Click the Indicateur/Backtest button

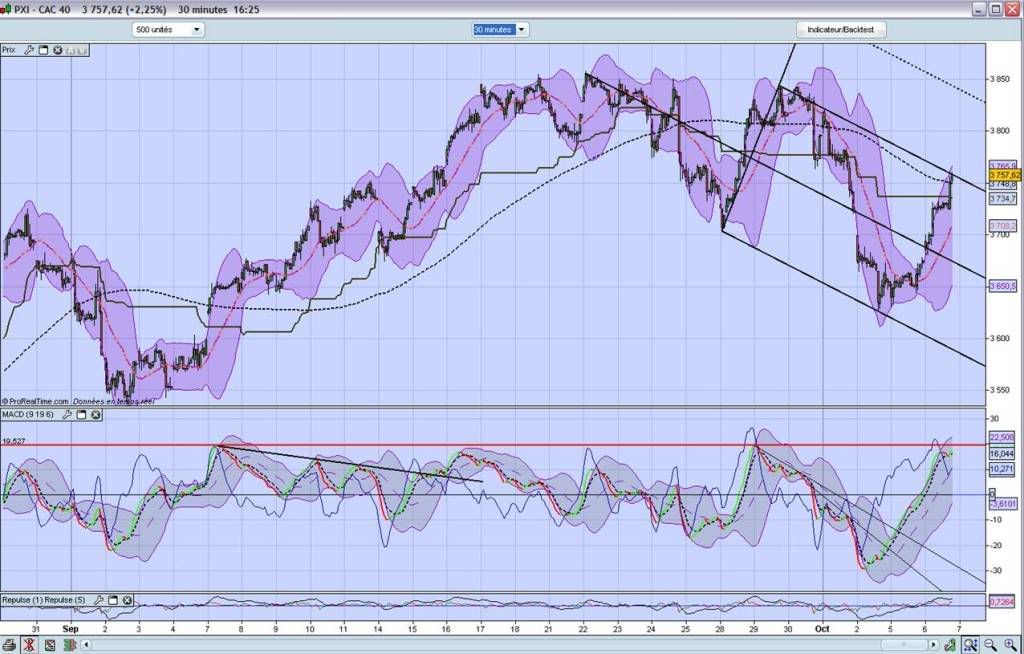[840, 30]
